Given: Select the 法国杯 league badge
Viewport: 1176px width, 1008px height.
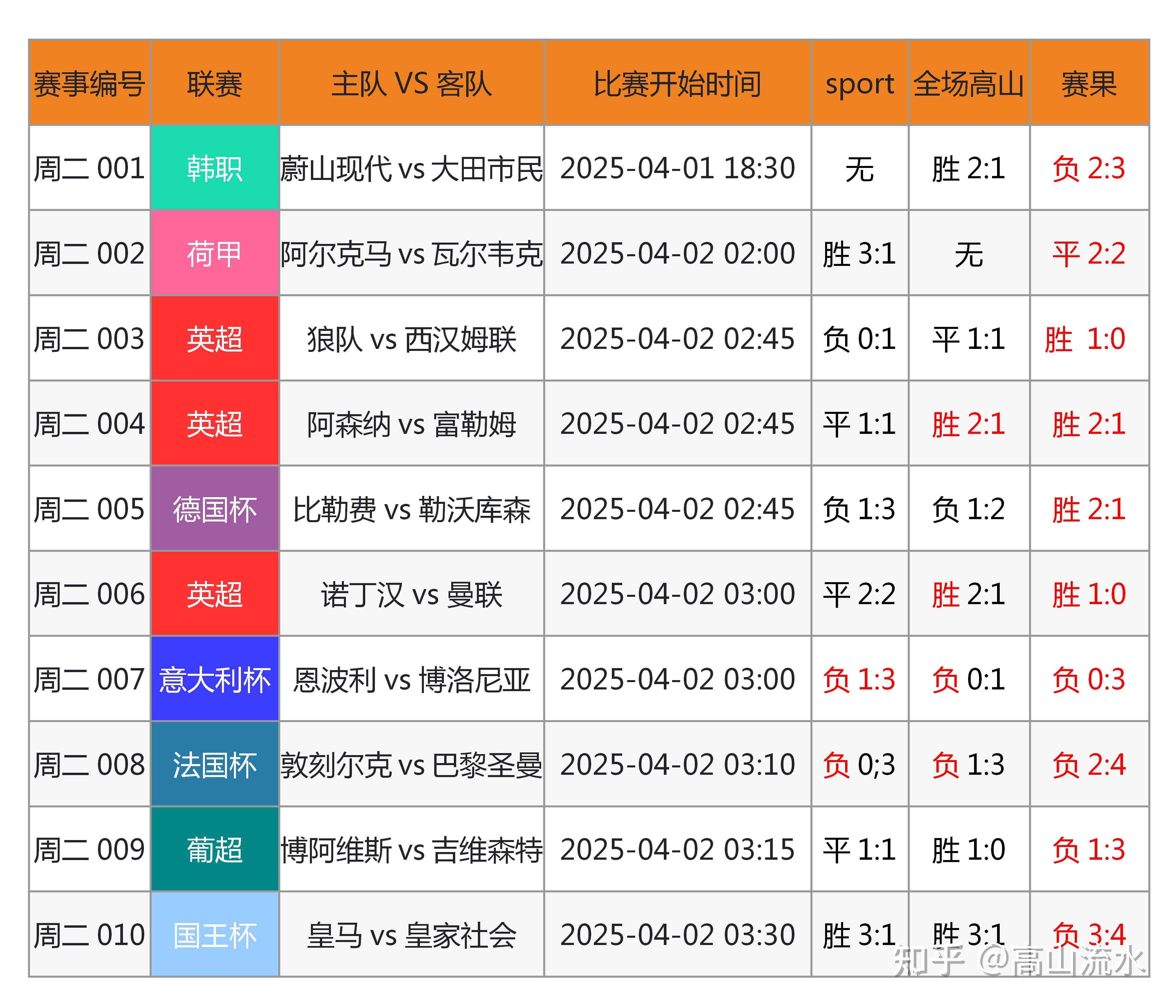Looking at the screenshot, I should (x=215, y=764).
